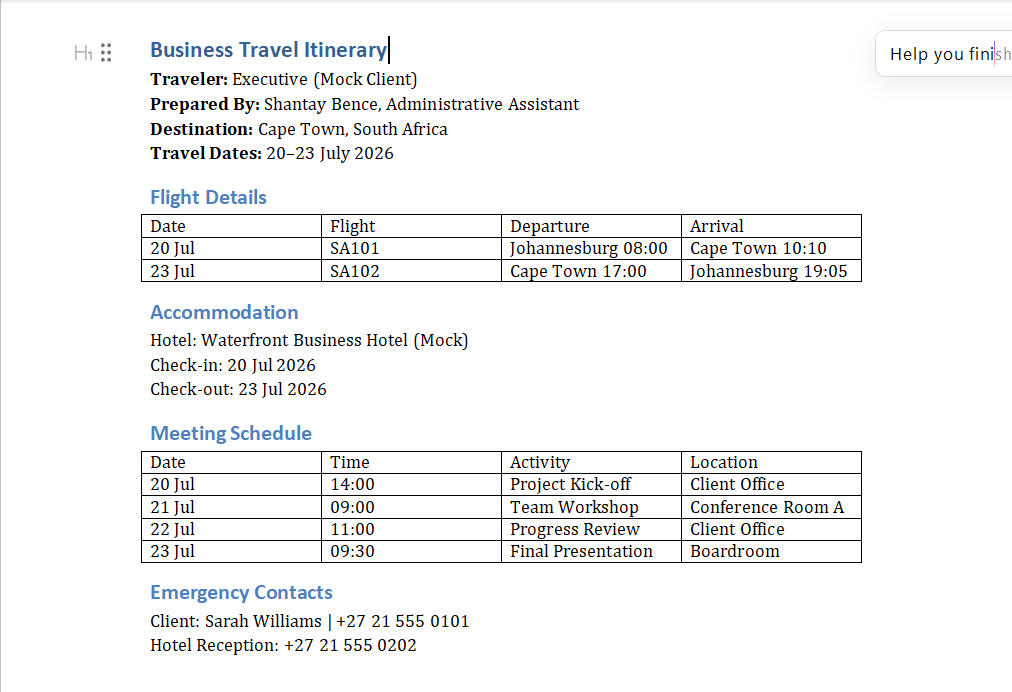This screenshot has height=692, width=1012.
Task: Click the Boardroom location cell
Action: (x=771, y=551)
